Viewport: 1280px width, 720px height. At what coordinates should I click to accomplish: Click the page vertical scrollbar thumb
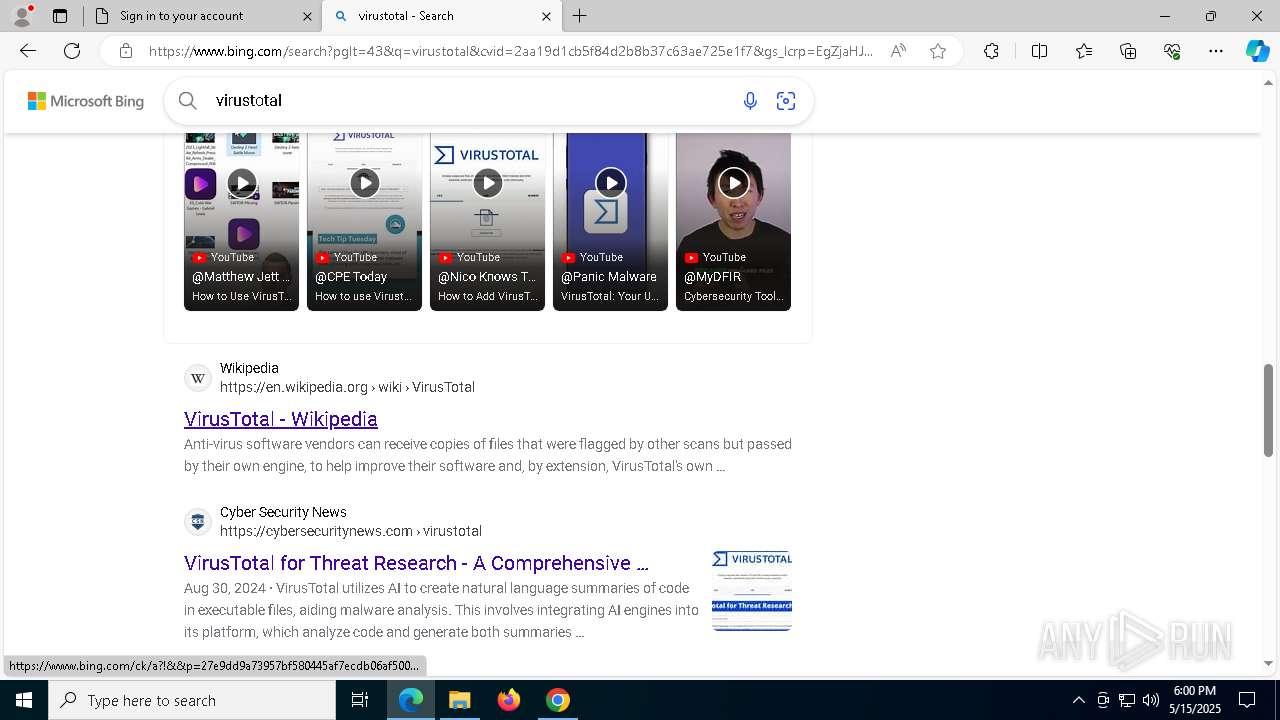click(1269, 410)
